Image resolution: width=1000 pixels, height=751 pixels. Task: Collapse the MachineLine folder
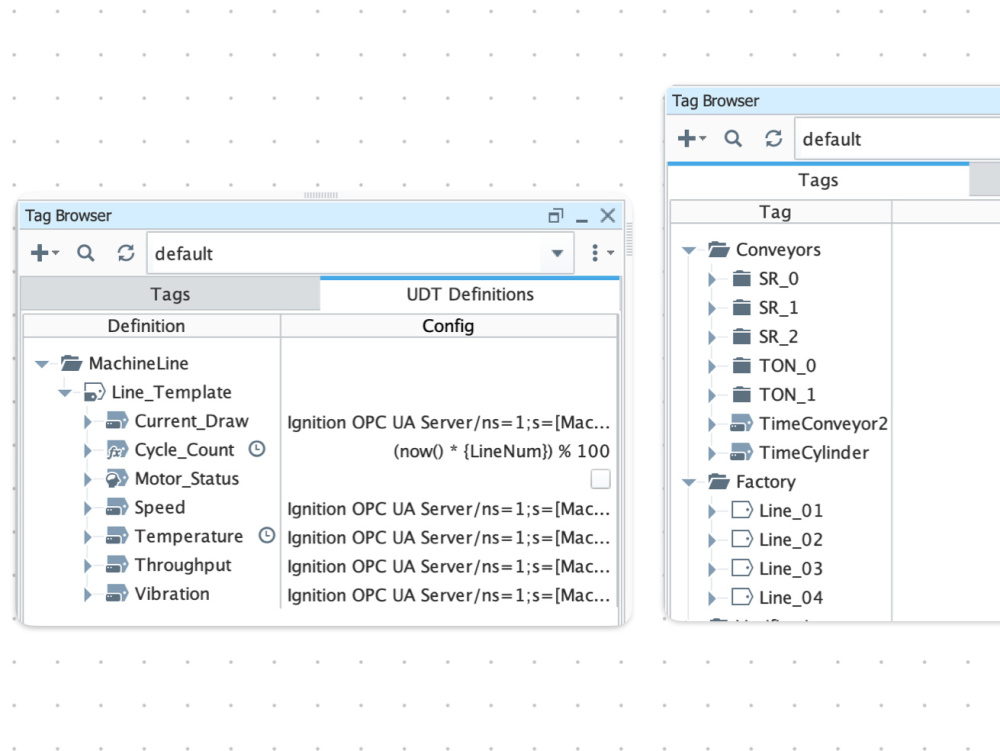coord(42,364)
